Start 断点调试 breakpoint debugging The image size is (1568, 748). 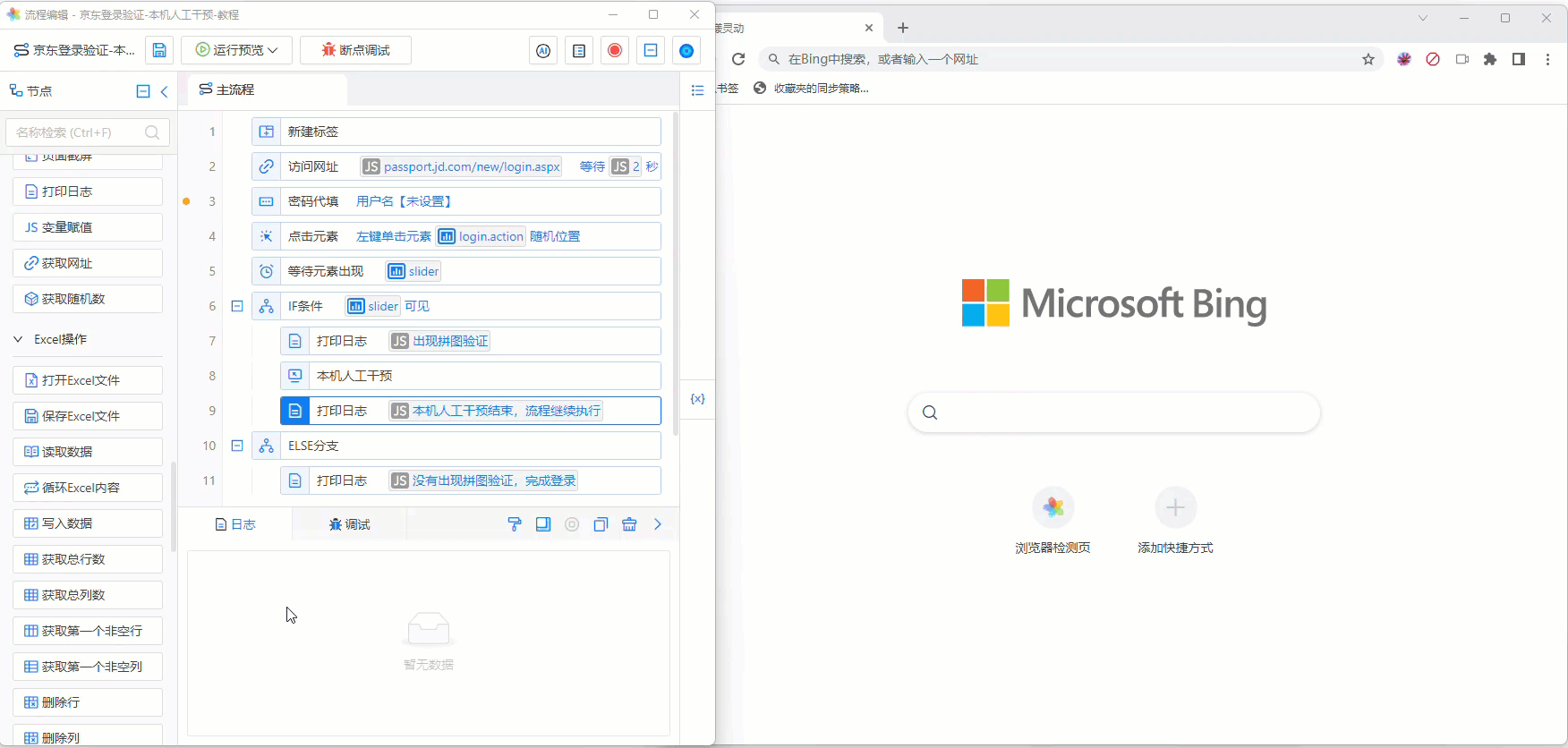pyautogui.click(x=355, y=50)
